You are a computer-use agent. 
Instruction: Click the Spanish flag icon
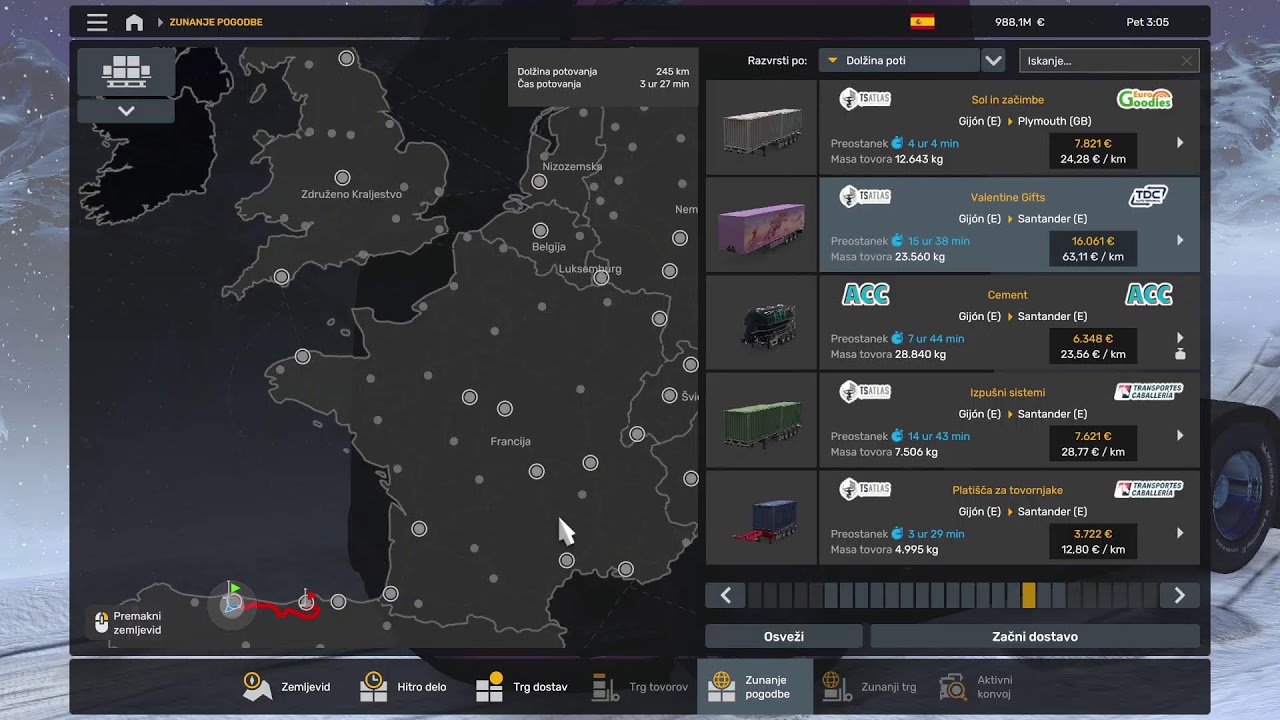922,22
